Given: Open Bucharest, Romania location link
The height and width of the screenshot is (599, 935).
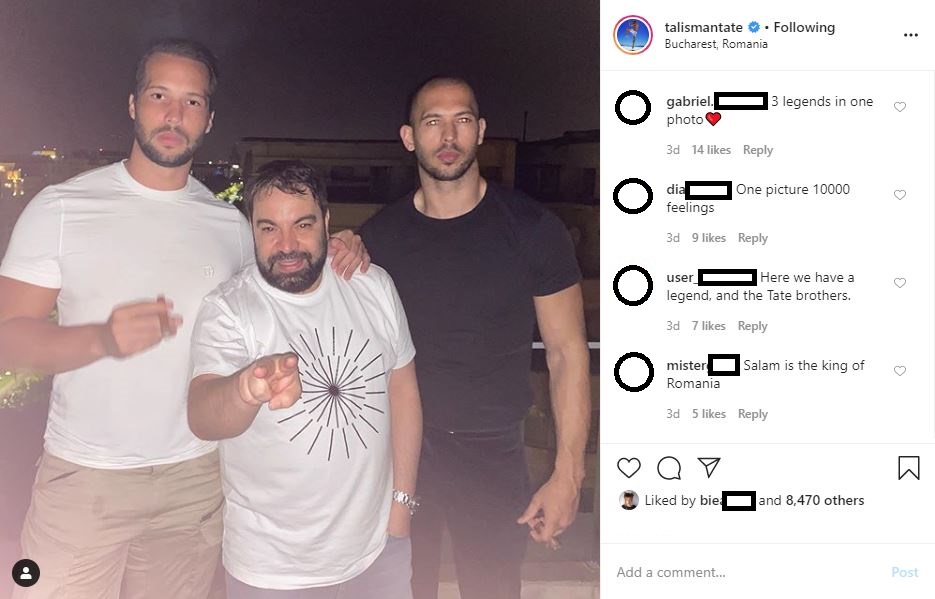Looking at the screenshot, I should pyautogui.click(x=716, y=44).
